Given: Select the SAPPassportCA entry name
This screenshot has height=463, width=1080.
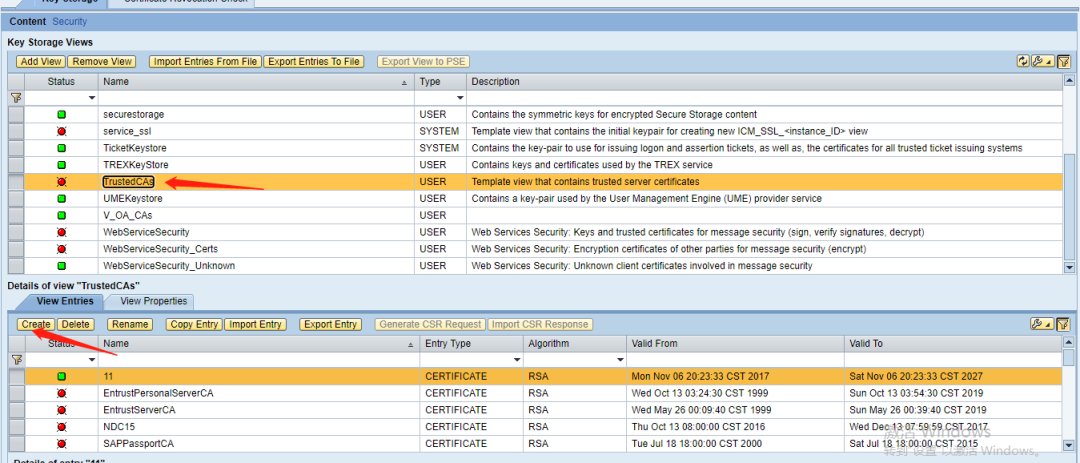Looking at the screenshot, I should point(138,444).
